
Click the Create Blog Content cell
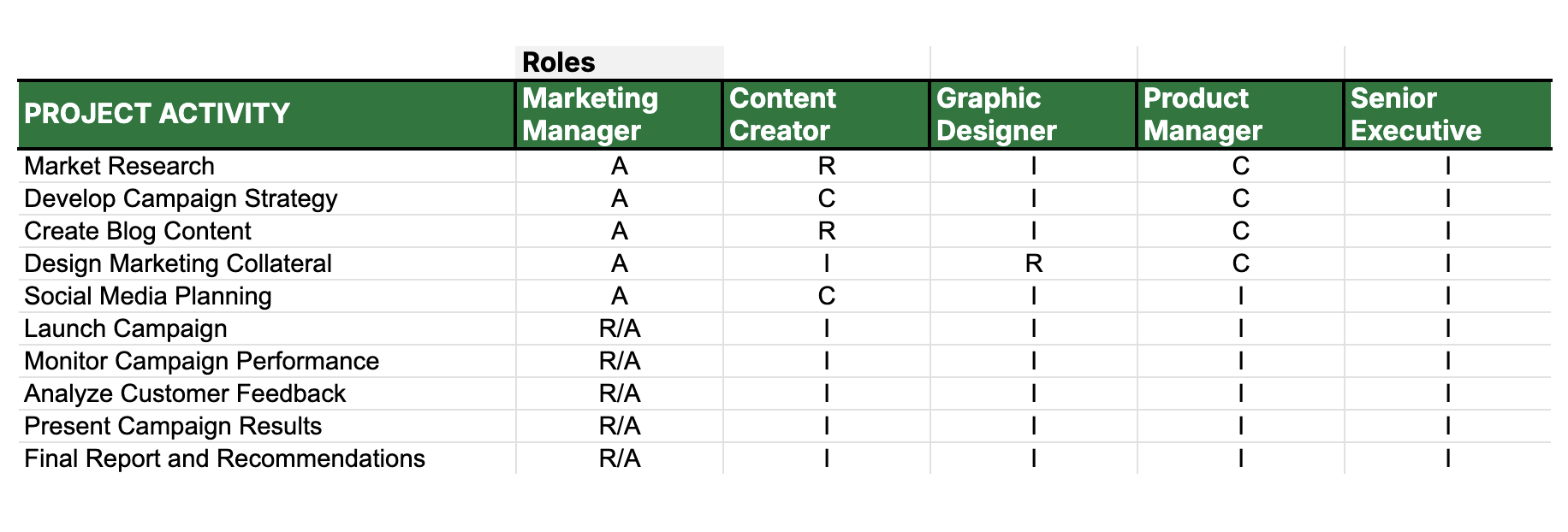coord(138,231)
